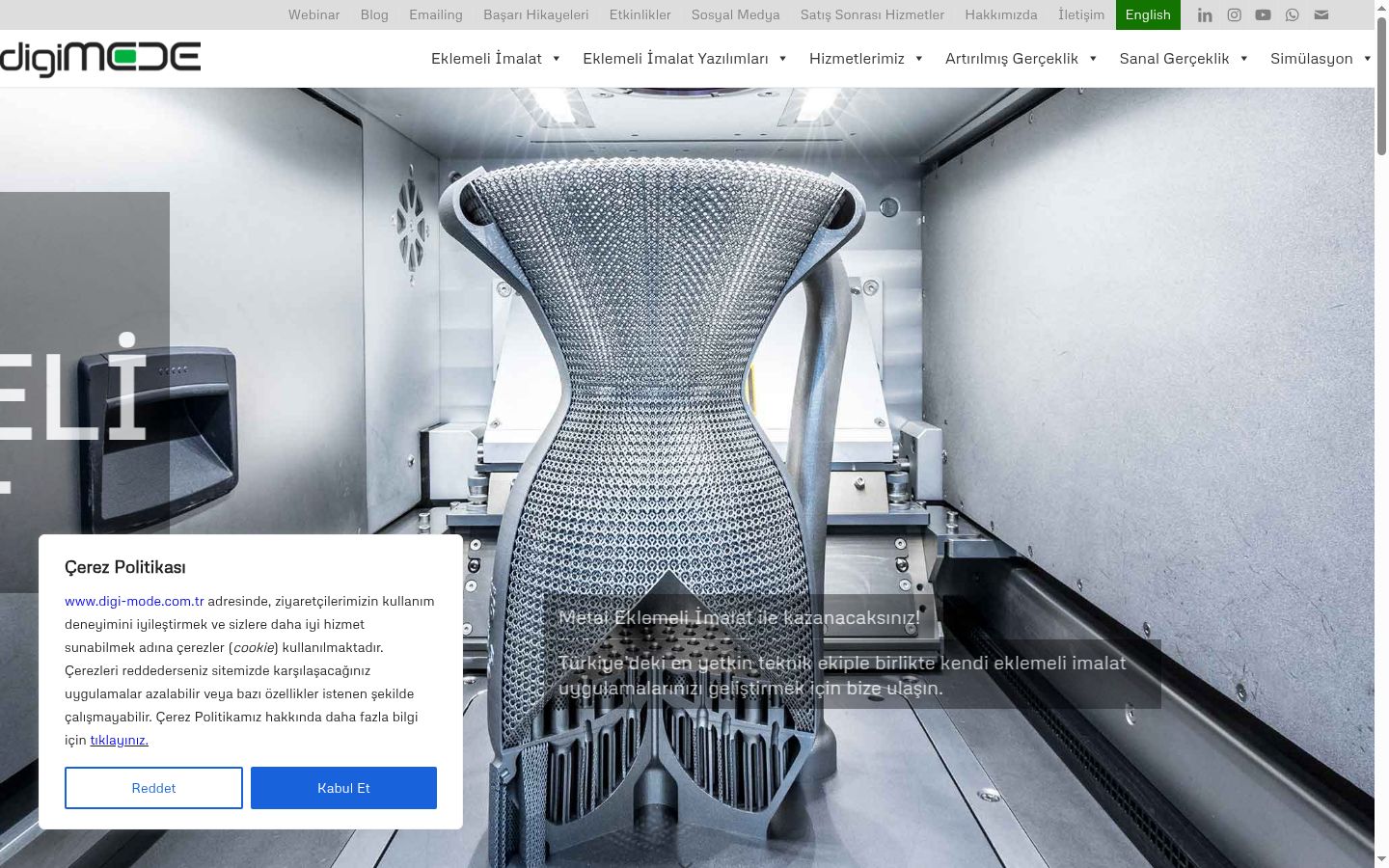Click the digiMODE logo
The image size is (1389, 868).
[100, 59]
